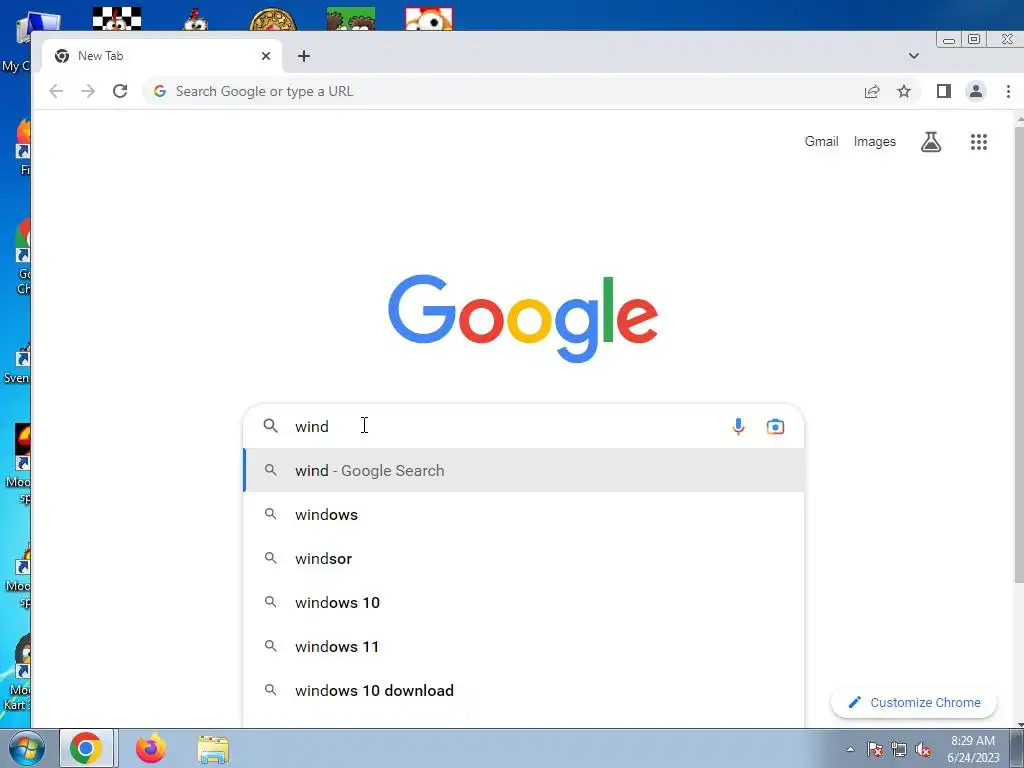Viewport: 1024px width, 768px height.
Task: Select the 'windows 10 download' suggestion
Action: point(523,690)
